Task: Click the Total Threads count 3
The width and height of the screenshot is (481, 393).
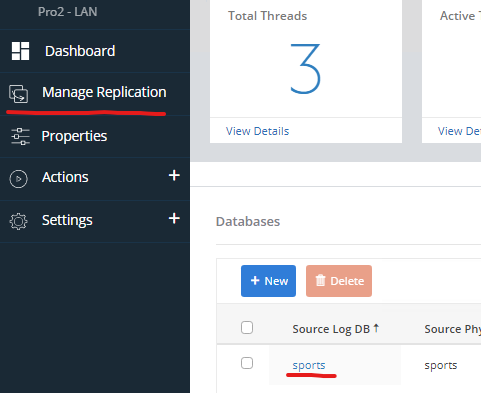Action: pyautogui.click(x=305, y=69)
